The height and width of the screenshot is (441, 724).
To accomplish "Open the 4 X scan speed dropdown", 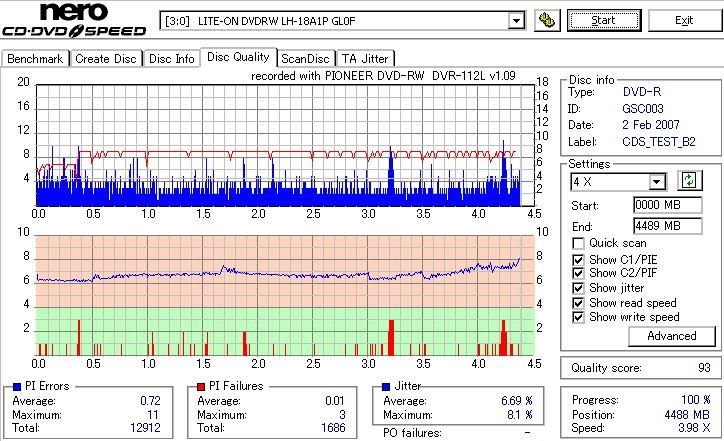I will 656,182.
